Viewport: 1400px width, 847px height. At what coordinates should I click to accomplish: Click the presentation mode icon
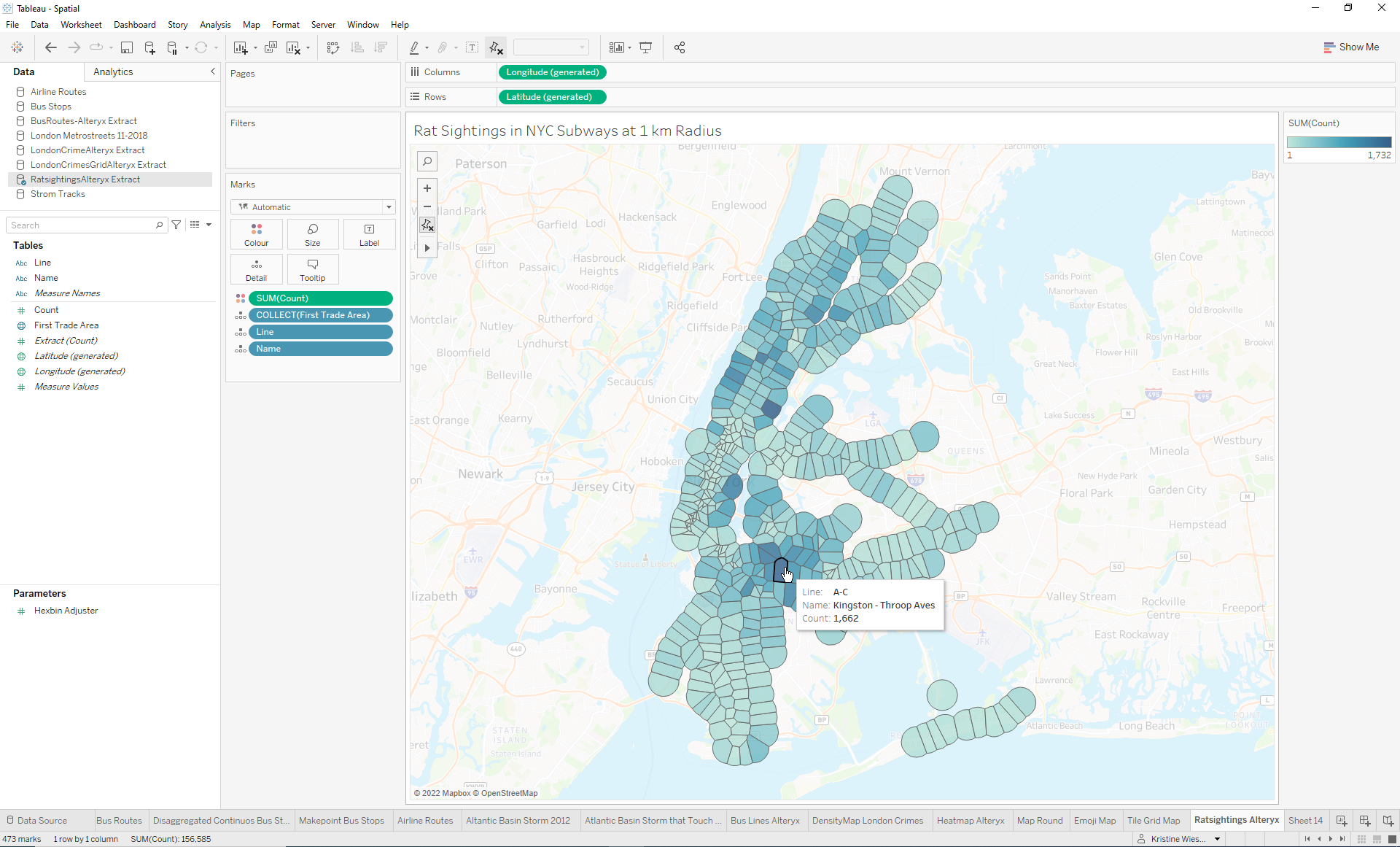click(x=645, y=47)
